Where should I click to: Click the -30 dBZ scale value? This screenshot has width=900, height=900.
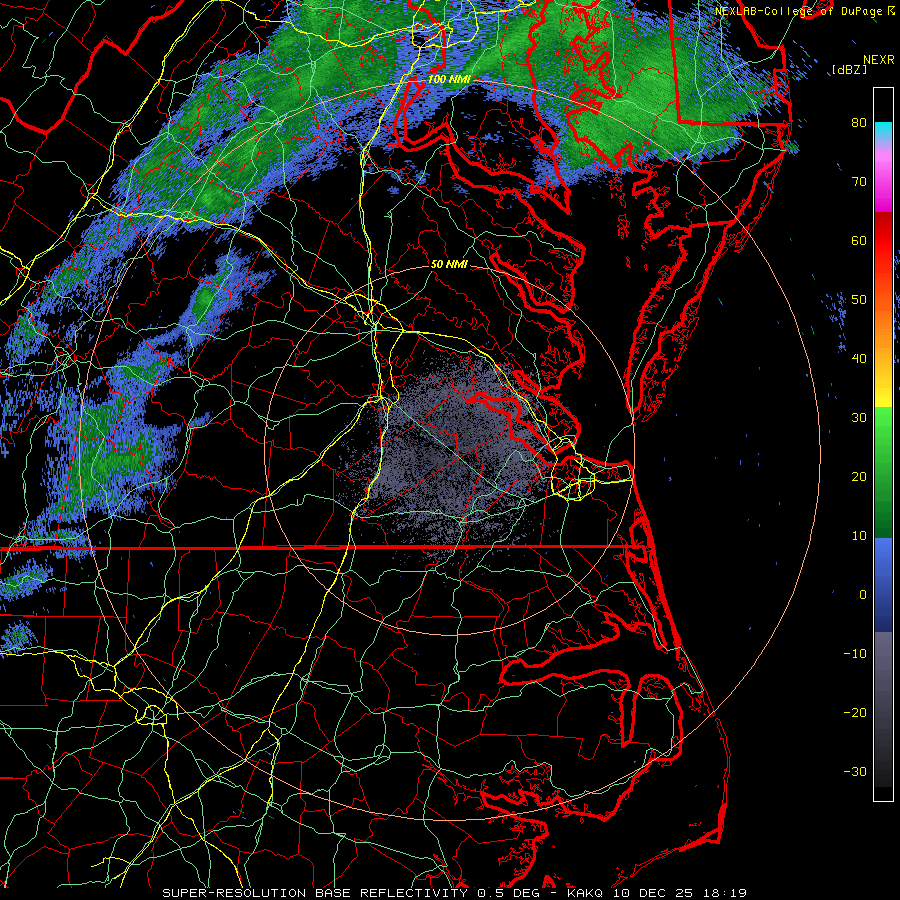tap(855, 771)
